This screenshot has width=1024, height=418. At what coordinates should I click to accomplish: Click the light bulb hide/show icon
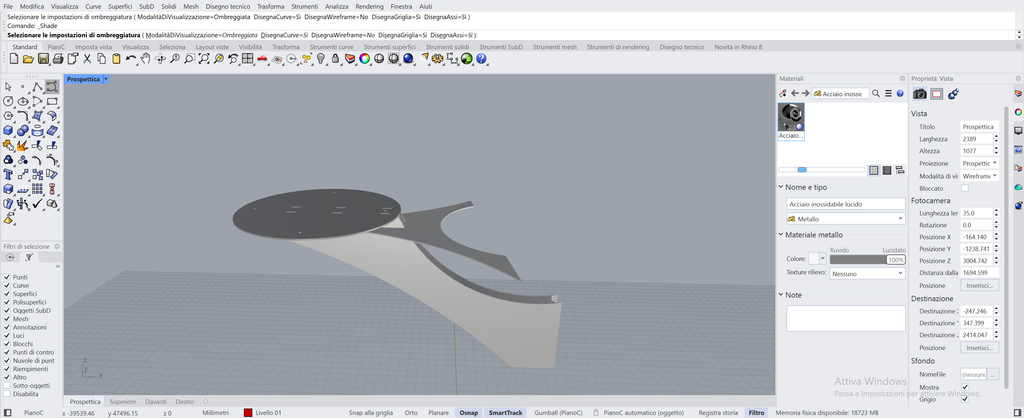coord(321,59)
